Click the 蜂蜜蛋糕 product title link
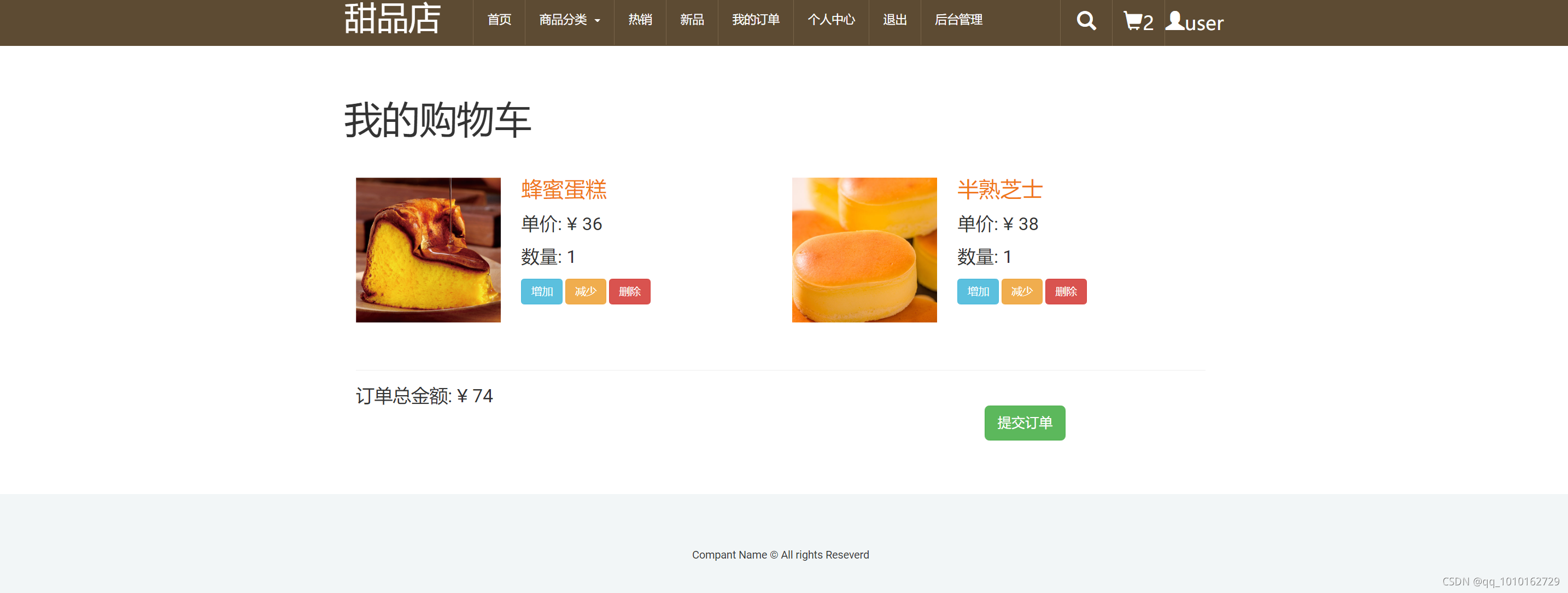Viewport: 1568px width, 593px height. (x=564, y=190)
